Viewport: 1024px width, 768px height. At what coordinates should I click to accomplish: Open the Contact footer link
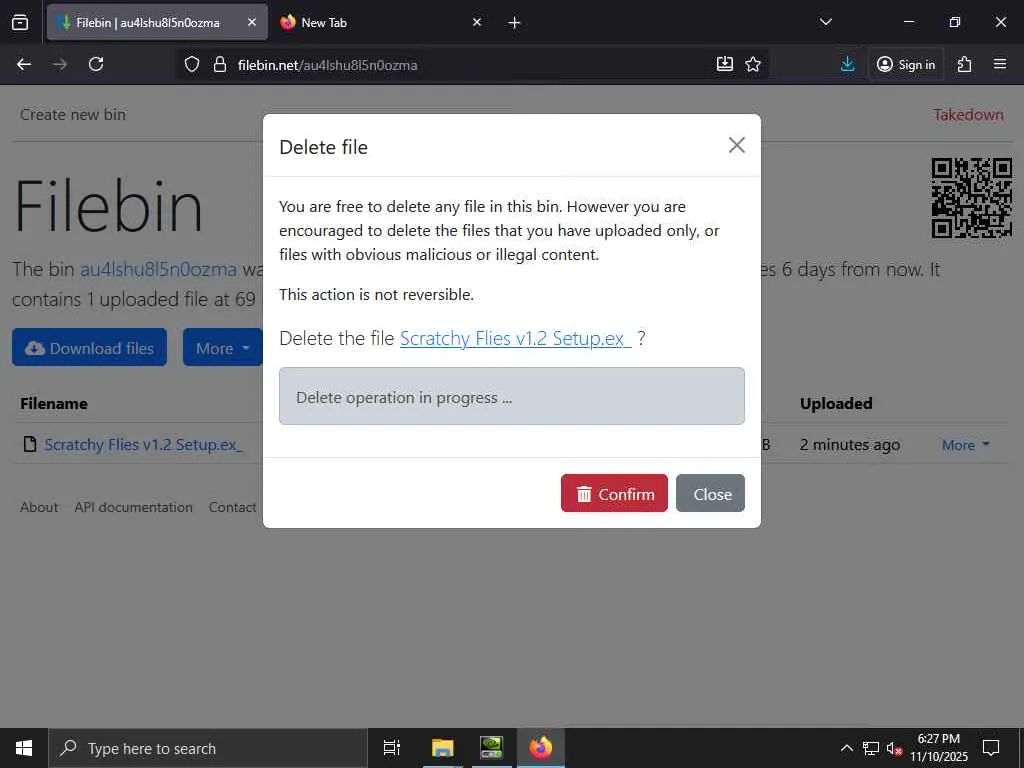(x=232, y=507)
